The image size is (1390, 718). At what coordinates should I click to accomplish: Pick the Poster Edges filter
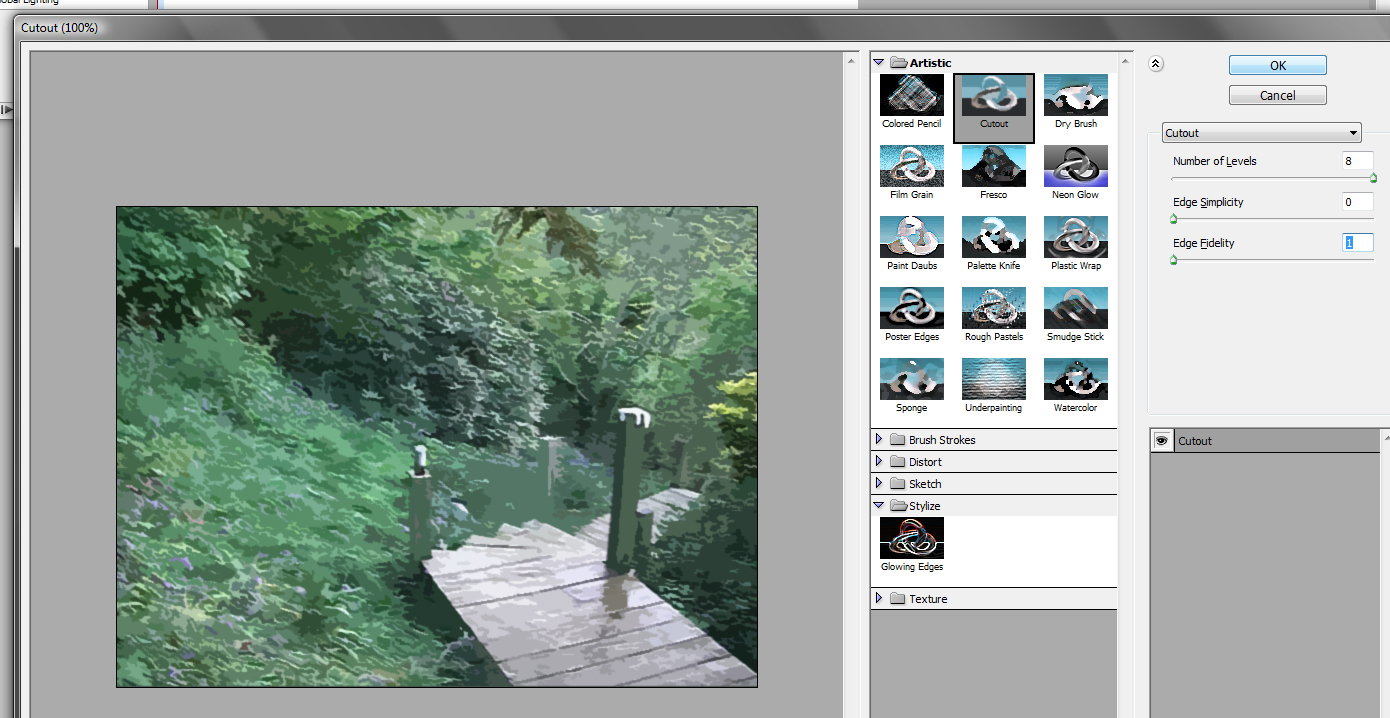coord(911,309)
